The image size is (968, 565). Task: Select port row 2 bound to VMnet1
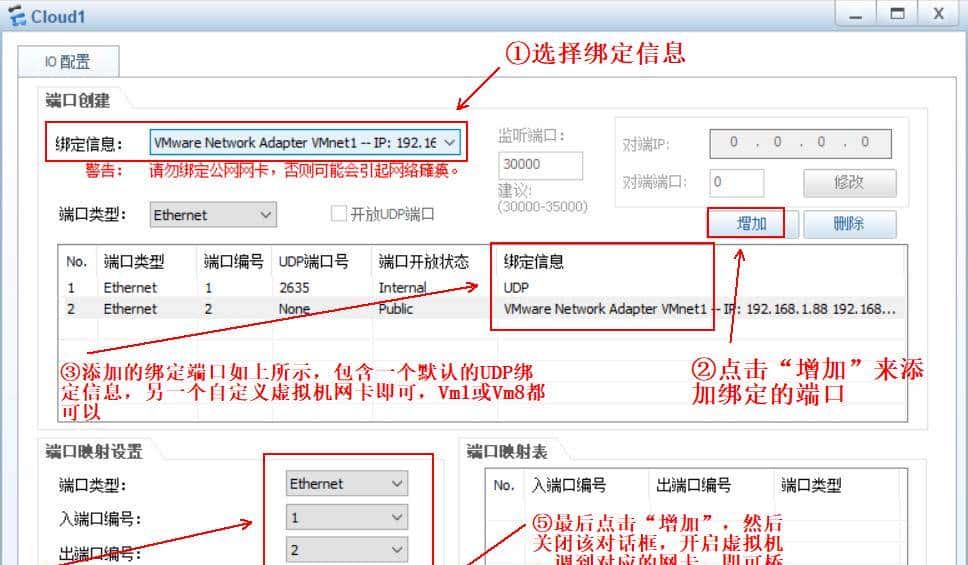click(482, 309)
